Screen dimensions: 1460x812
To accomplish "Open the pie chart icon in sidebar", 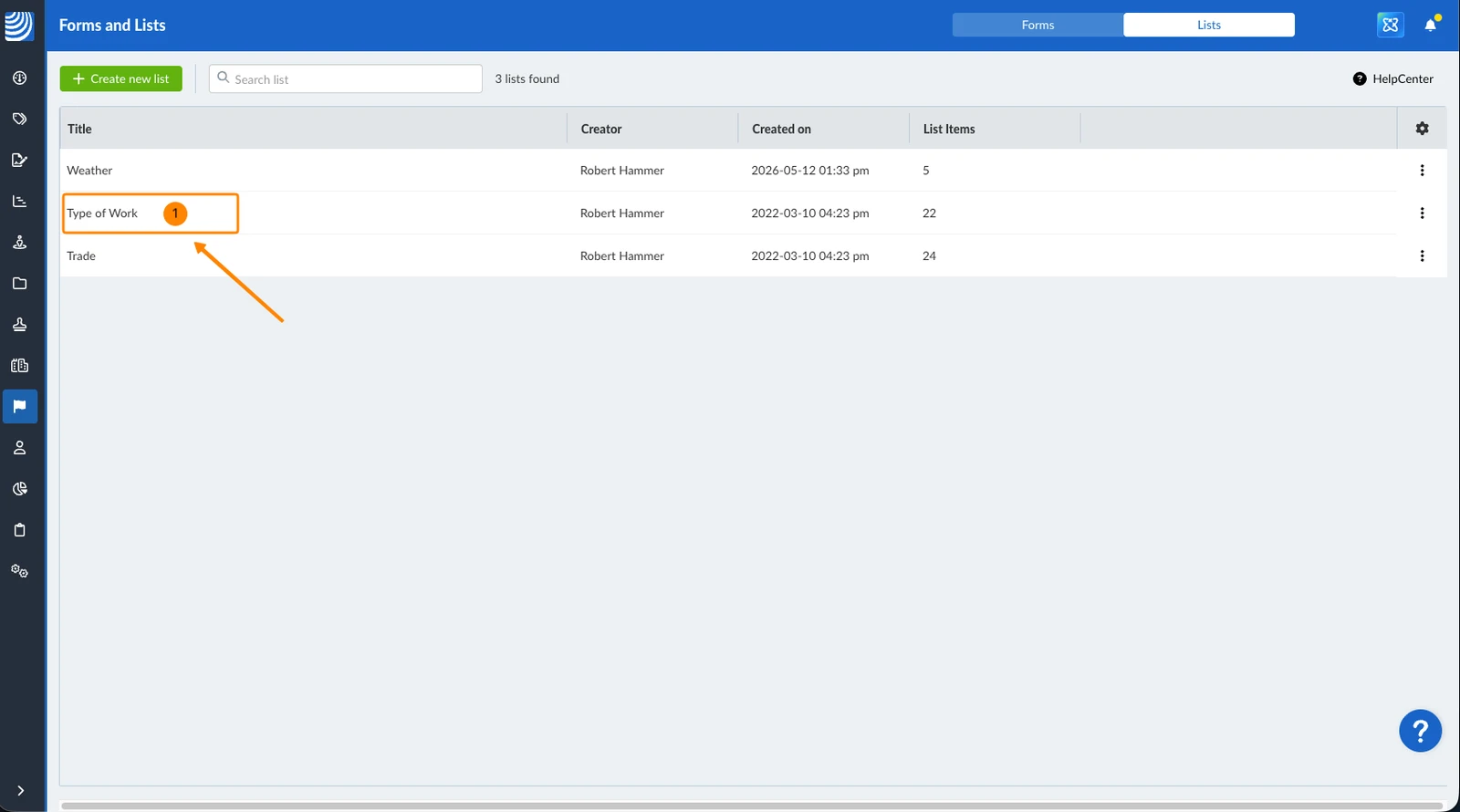I will [19, 489].
